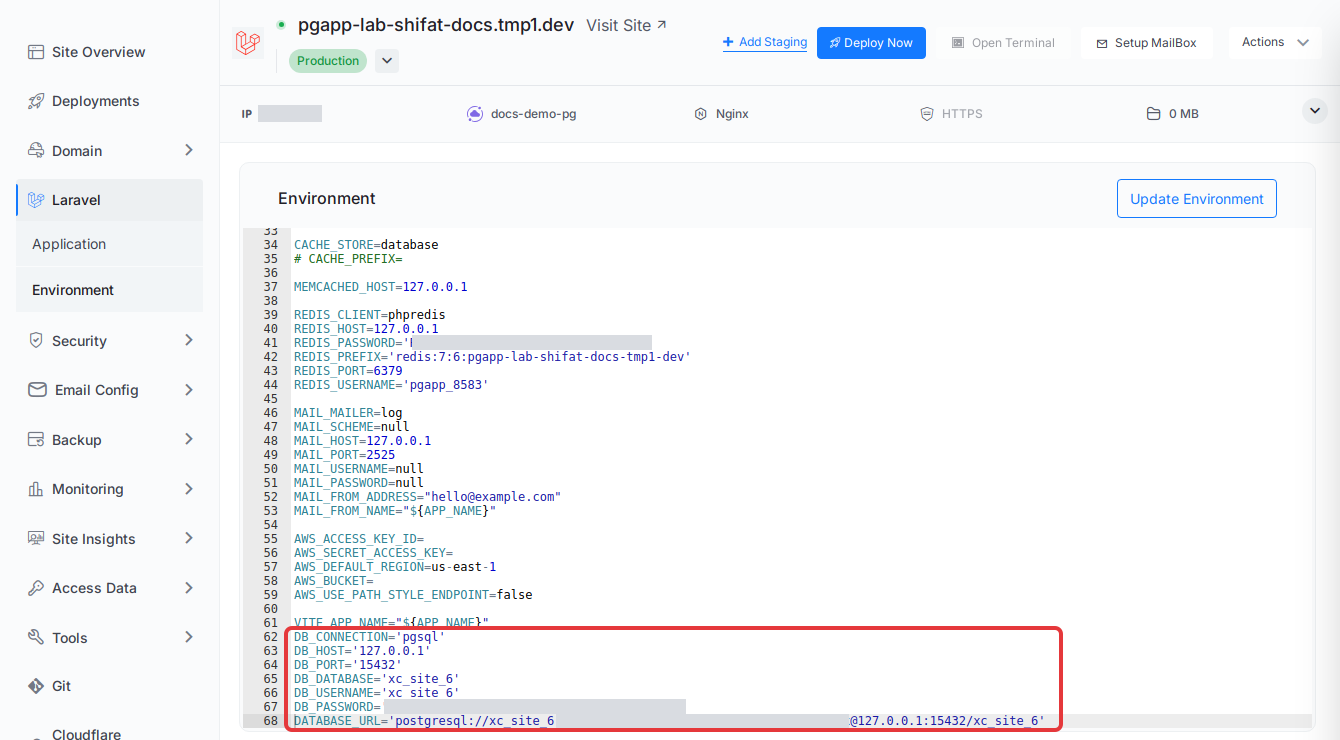1340x740 pixels.
Task: Click the AWS_DEFAULT_REGION line in the editor
Action: point(395,567)
